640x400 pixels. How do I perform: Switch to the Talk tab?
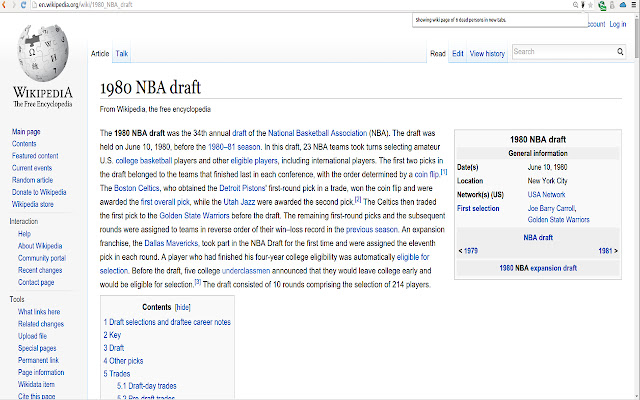pyautogui.click(x=122, y=53)
